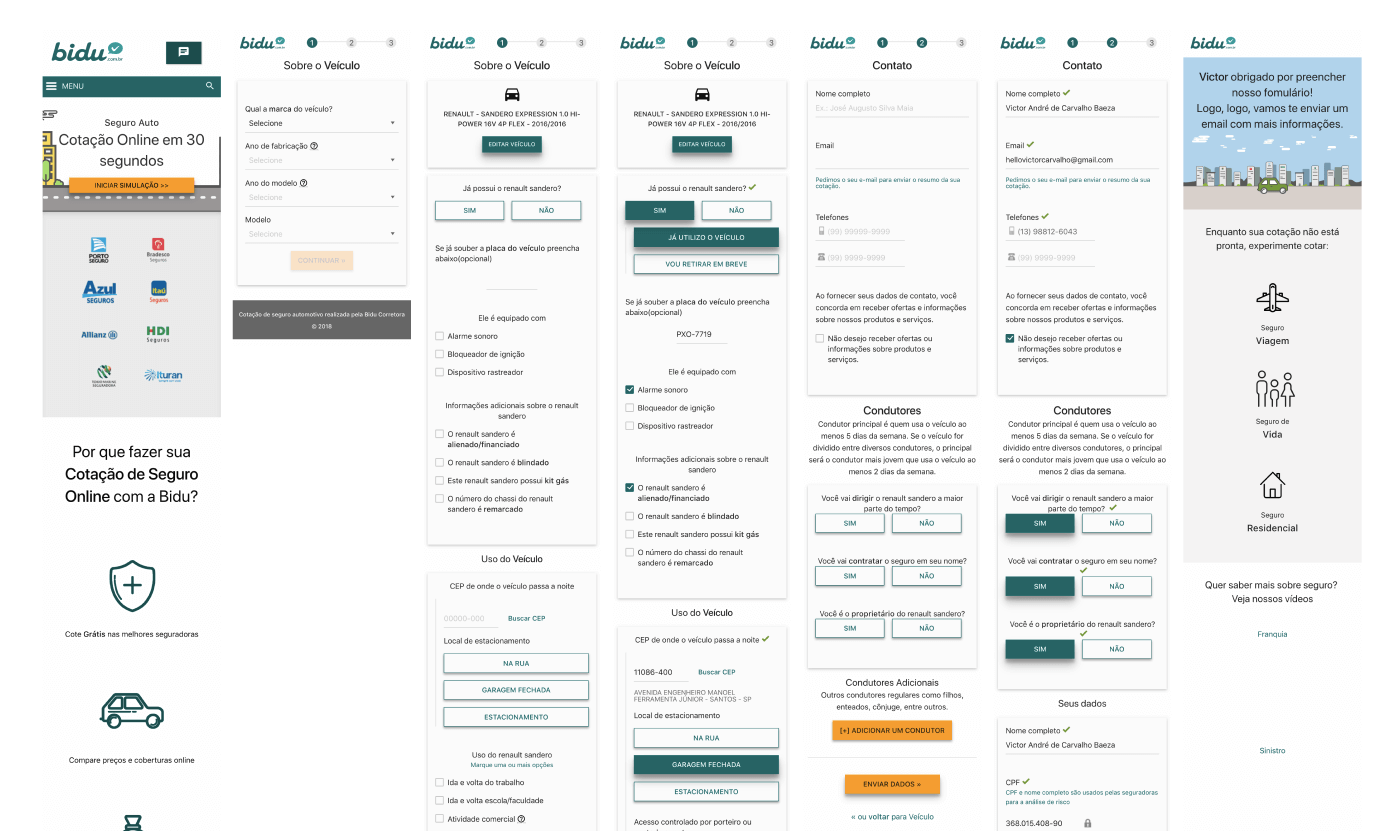Click the CPF field 368.015.408-90

[1040, 823]
